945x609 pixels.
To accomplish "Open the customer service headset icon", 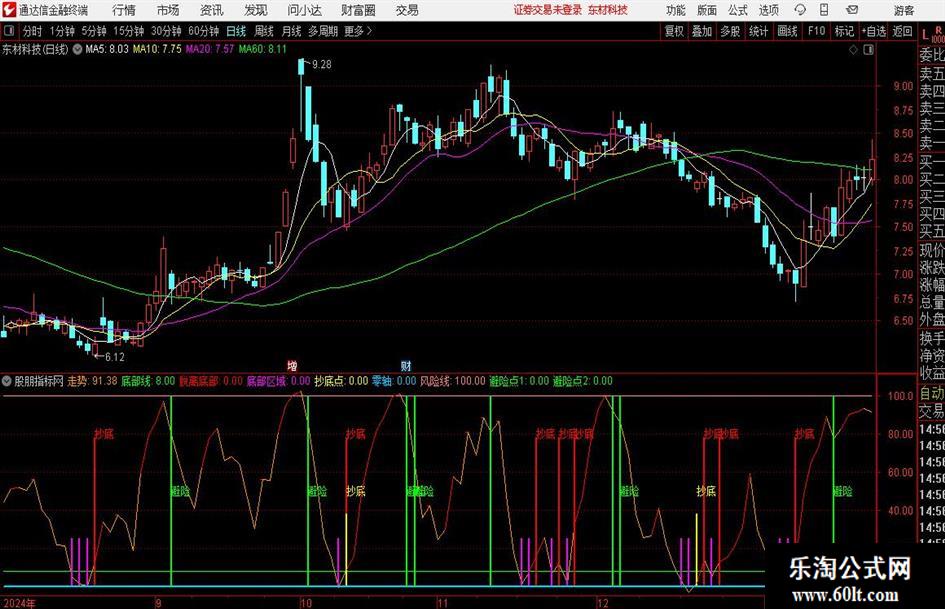I will (800, 10).
